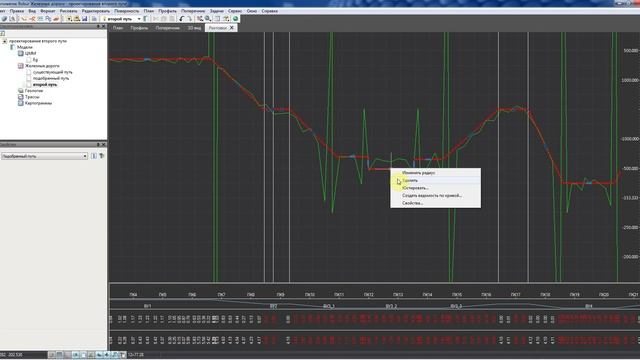The image size is (640, 360).
Task: Open the Формат menu
Action: coord(47,11)
